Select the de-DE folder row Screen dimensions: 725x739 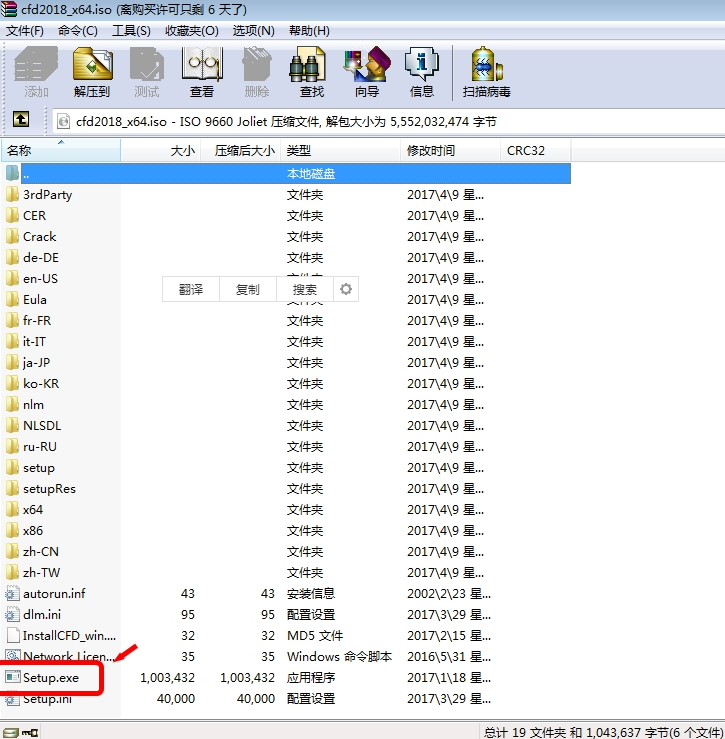pos(286,258)
